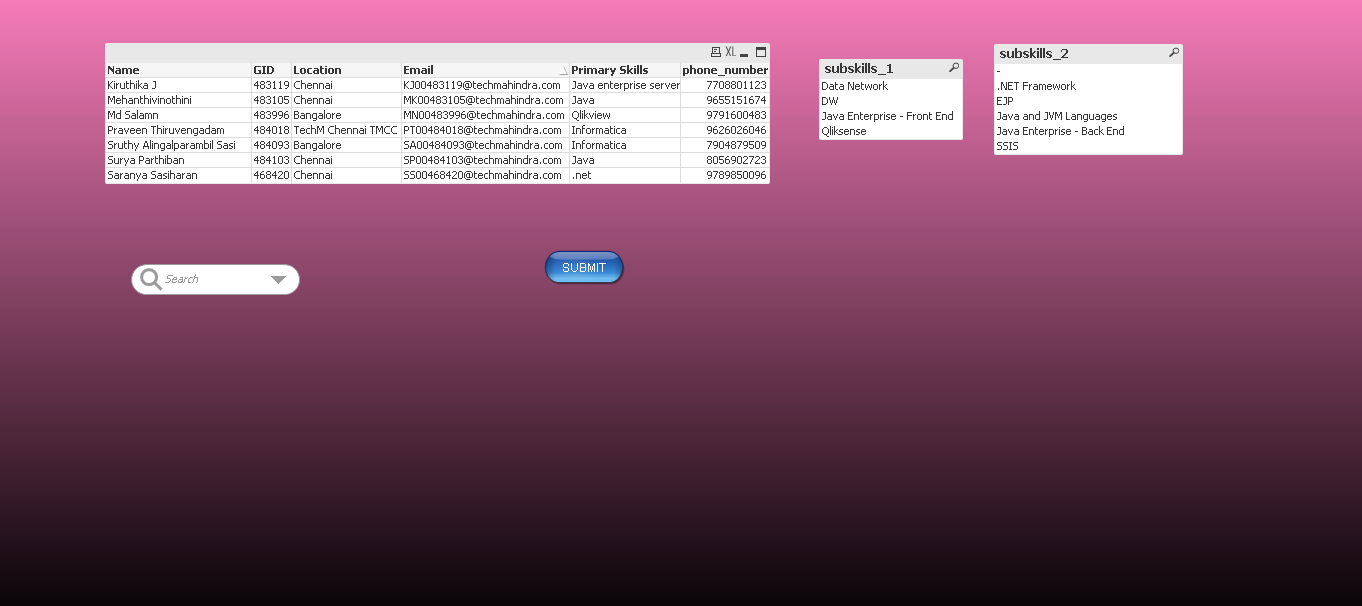The image size is (1362, 606).
Task: Click phone number 9791600483
Action: [x=725, y=115]
